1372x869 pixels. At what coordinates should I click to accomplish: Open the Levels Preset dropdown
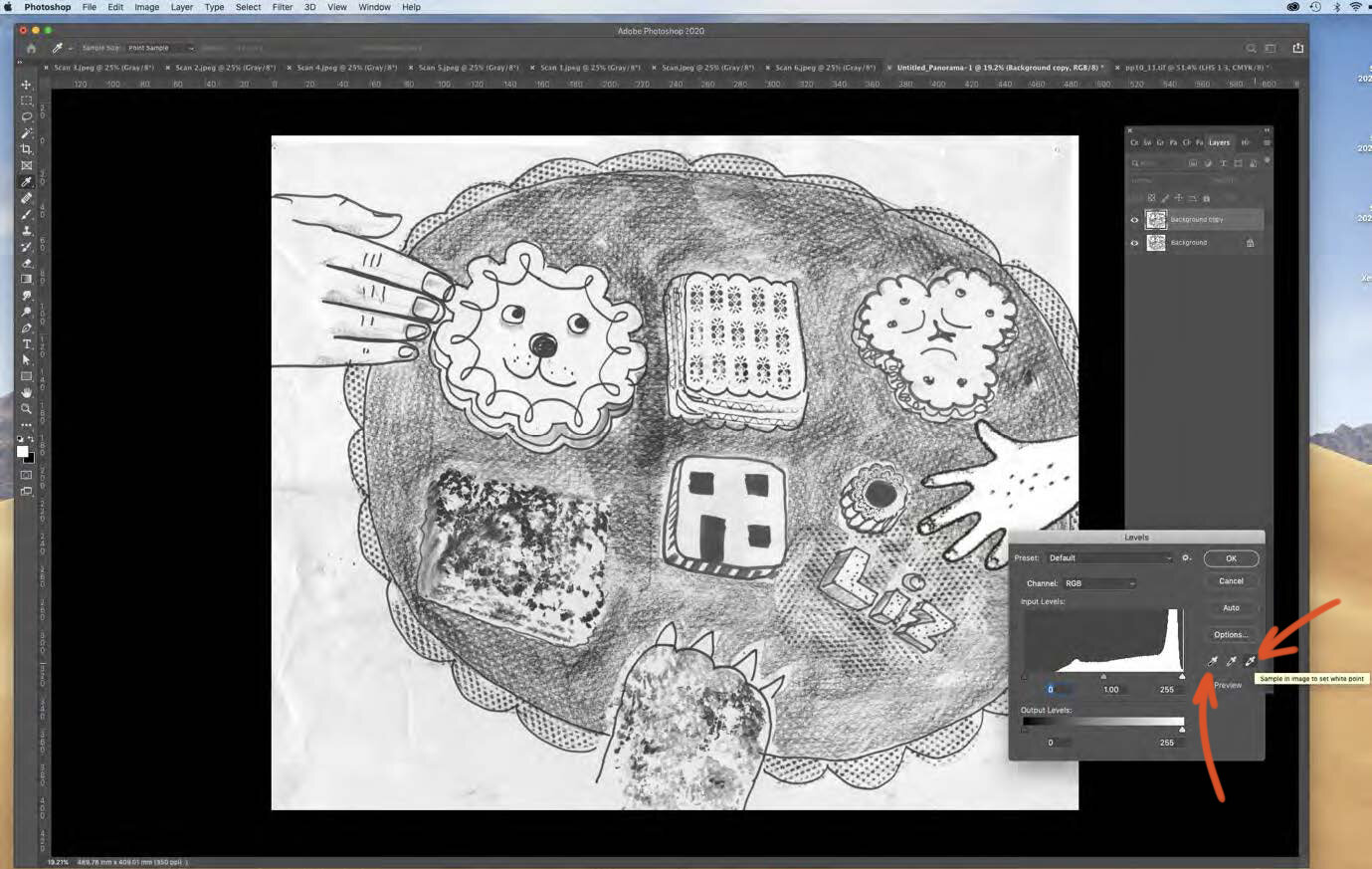point(1109,558)
